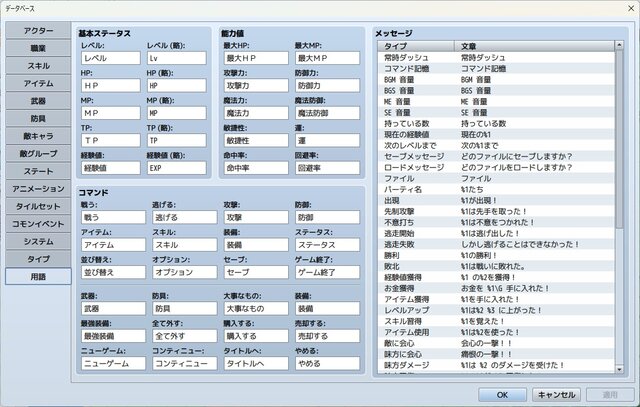Edit the 敏捷性 field
This screenshot has height=407, width=640.
(x=256, y=140)
